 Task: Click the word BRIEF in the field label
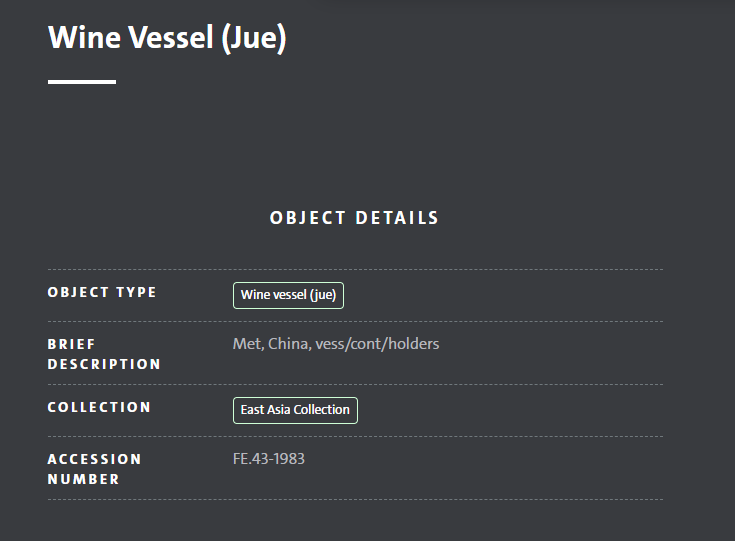[x=71, y=344]
